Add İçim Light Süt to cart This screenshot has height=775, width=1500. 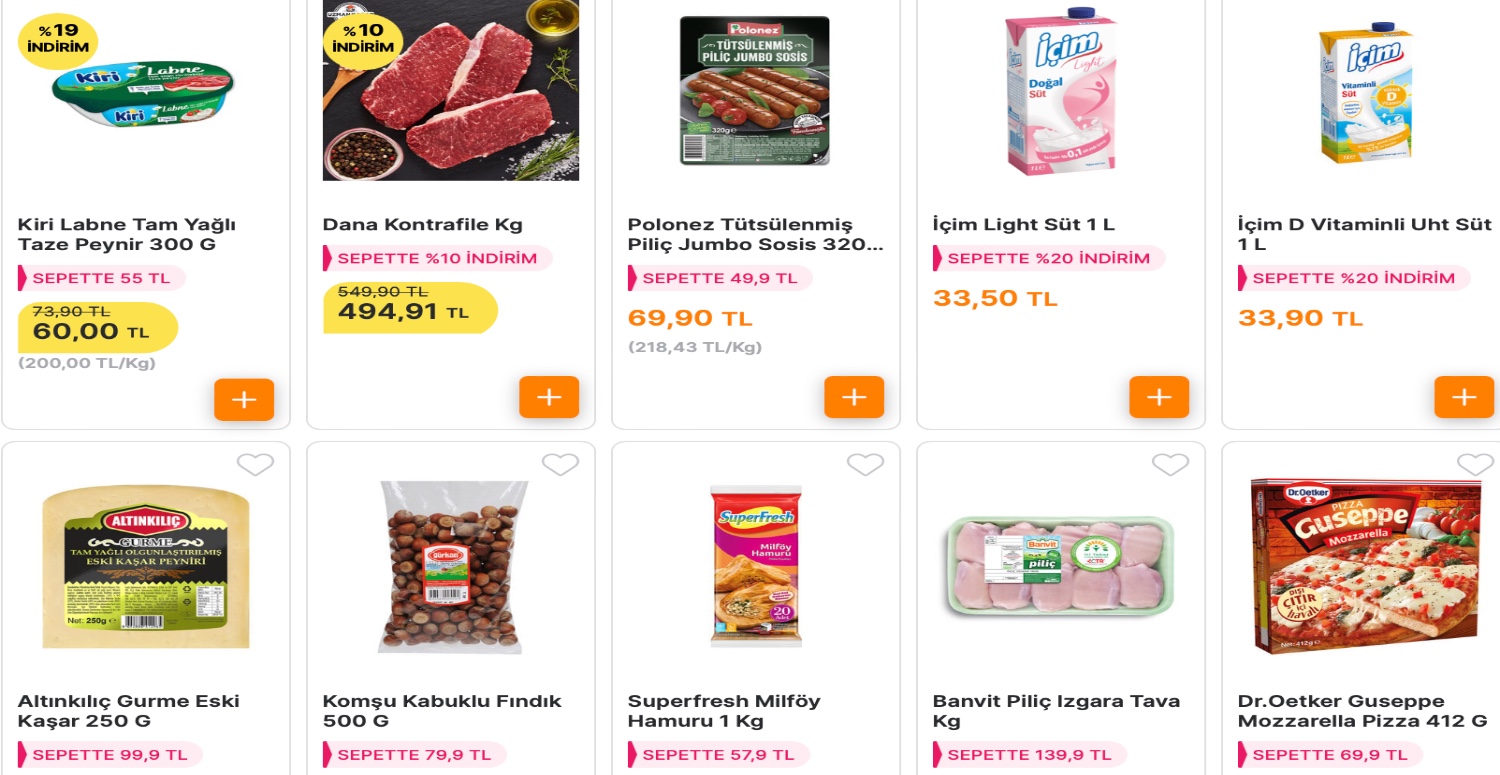pyautogui.click(x=1159, y=398)
